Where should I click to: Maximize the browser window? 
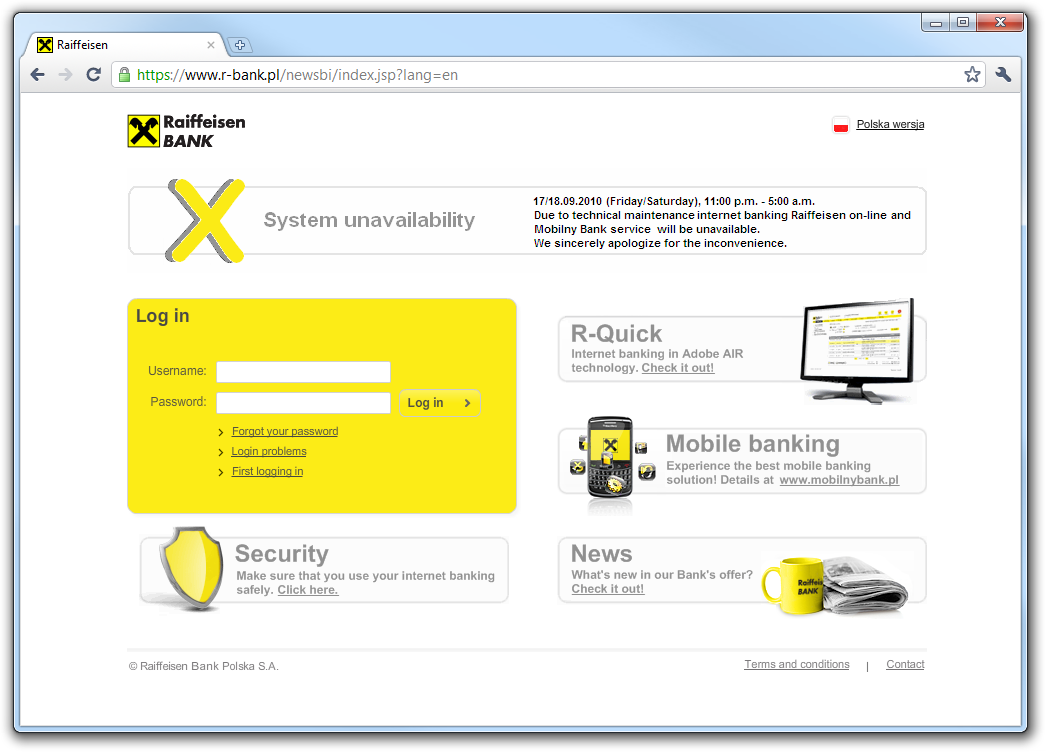pos(963,23)
